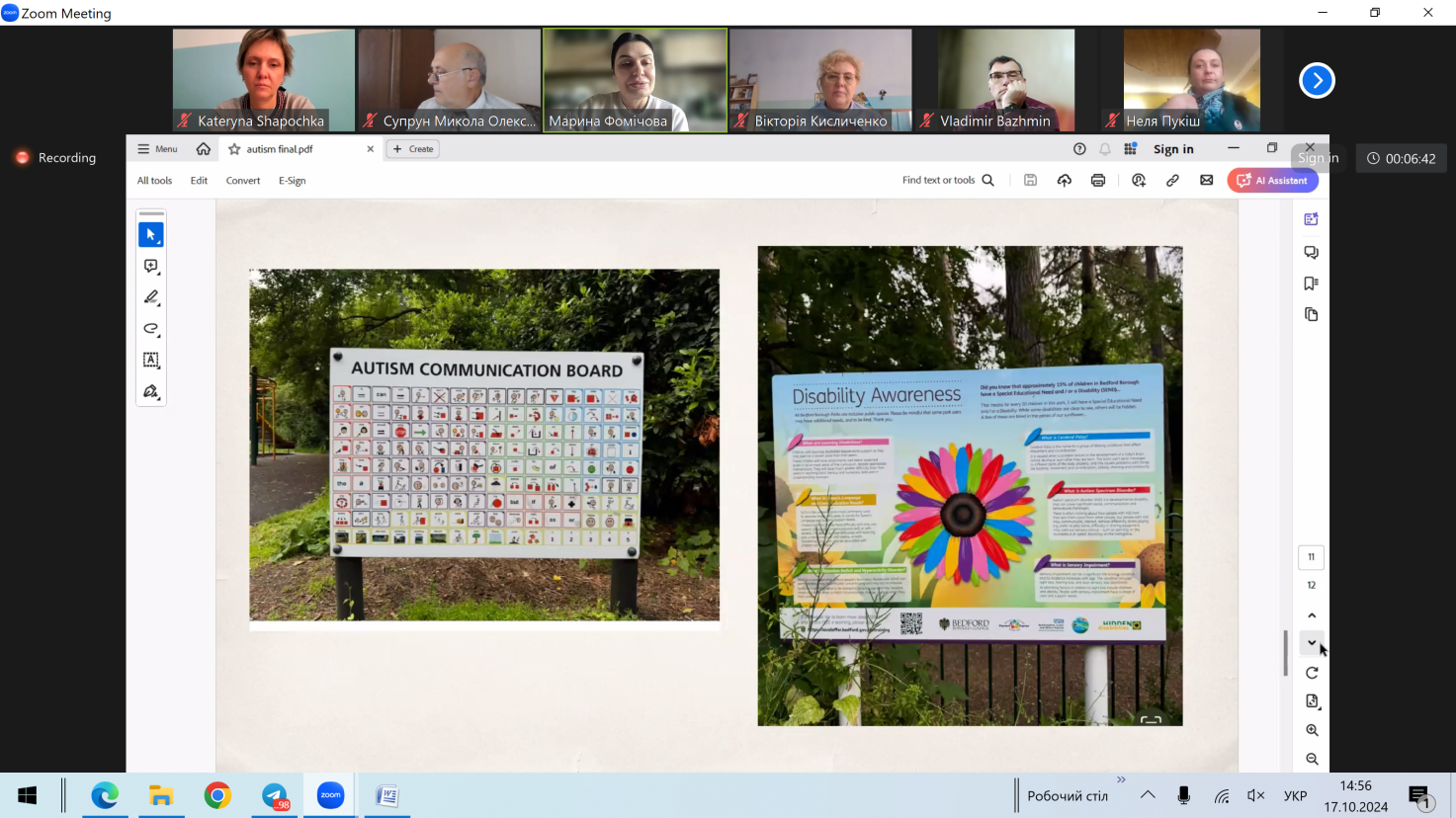The height and width of the screenshot is (818, 1456).
Task: Open the share with others icon
Action: (1139, 180)
